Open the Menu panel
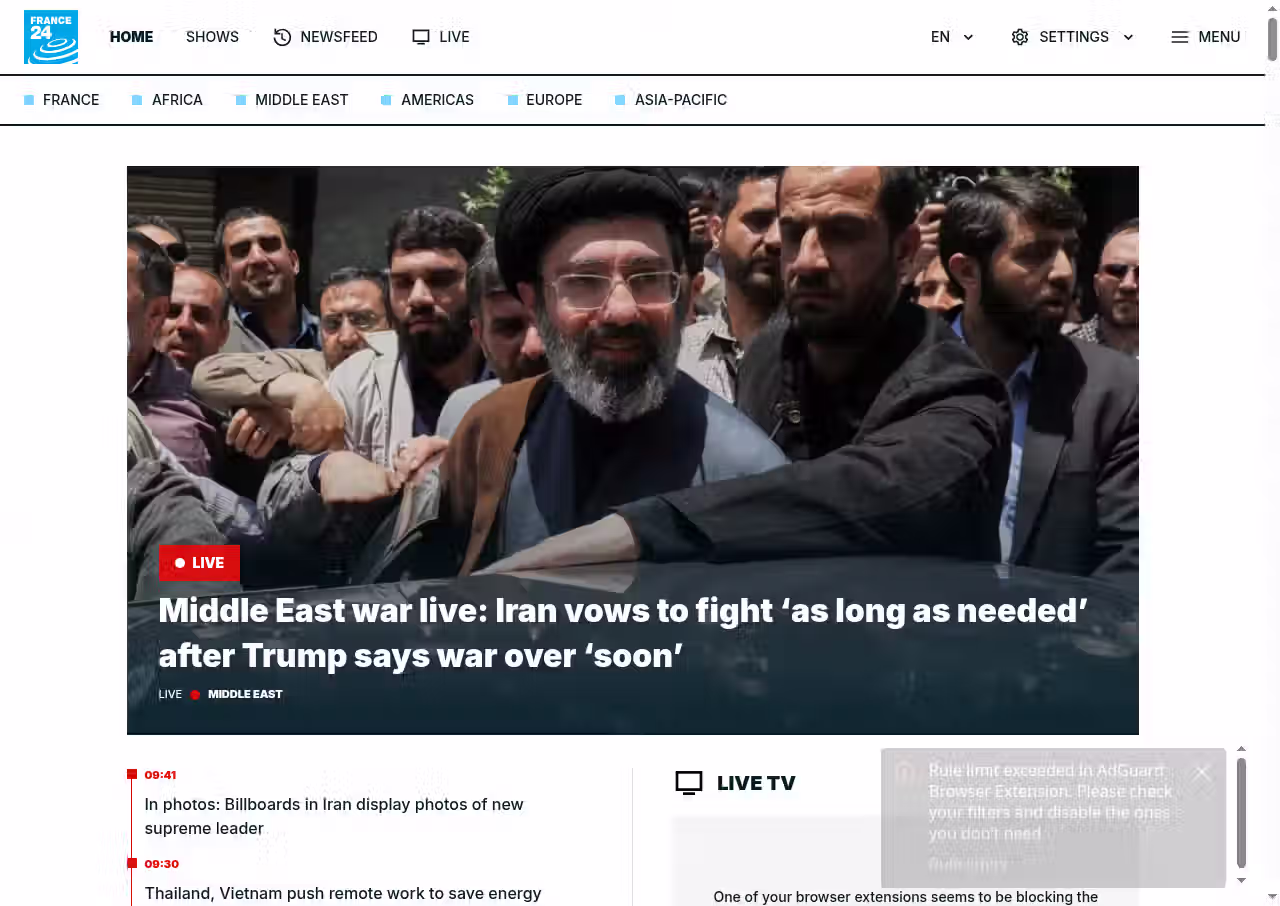This screenshot has width=1280, height=906. pyautogui.click(x=1206, y=37)
